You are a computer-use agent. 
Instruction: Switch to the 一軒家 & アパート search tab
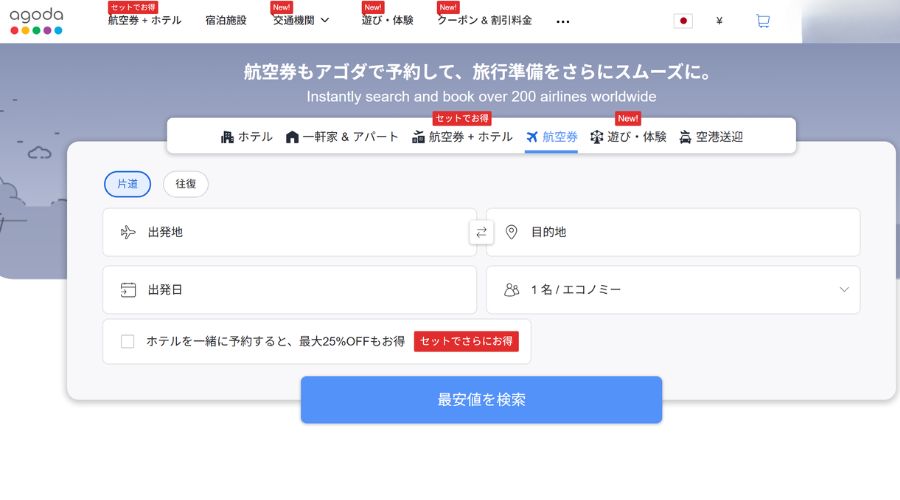click(x=342, y=137)
